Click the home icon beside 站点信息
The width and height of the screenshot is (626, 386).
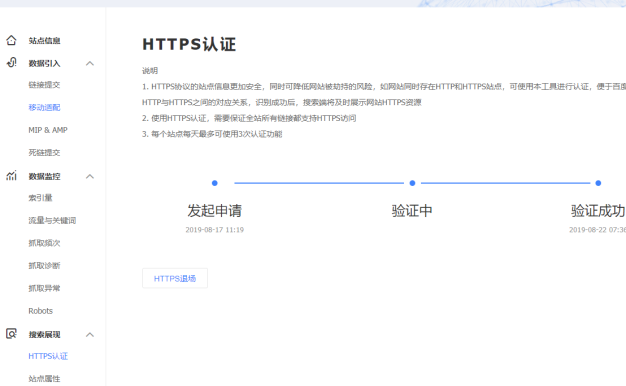11,40
